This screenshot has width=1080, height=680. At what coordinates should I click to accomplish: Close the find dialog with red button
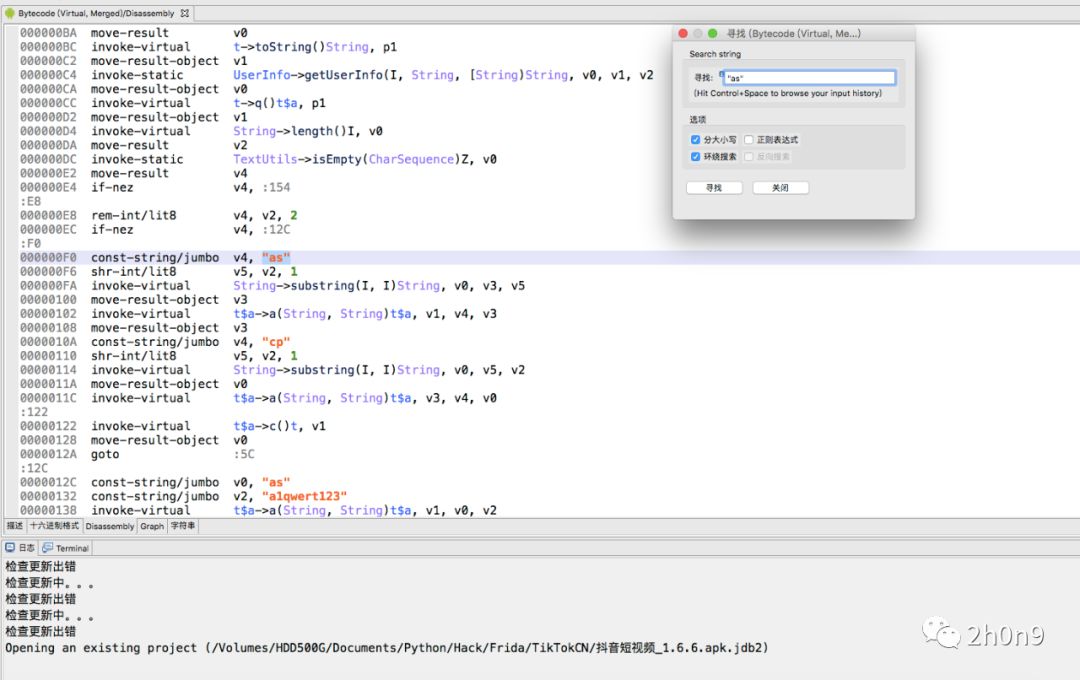click(x=683, y=33)
